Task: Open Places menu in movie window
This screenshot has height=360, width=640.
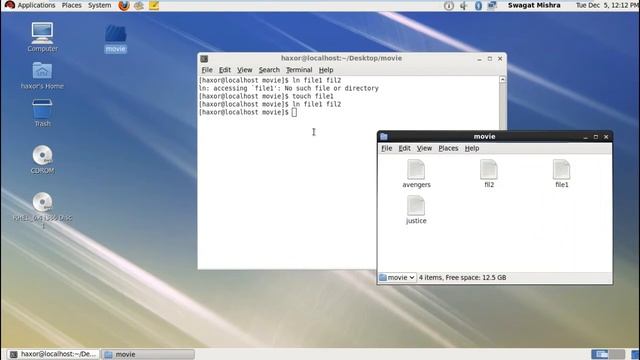Action: click(448, 148)
